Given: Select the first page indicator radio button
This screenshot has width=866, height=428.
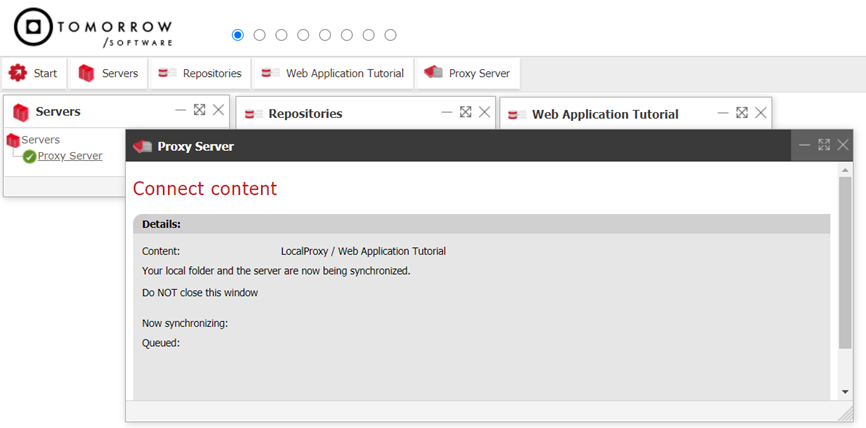Looking at the screenshot, I should (238, 35).
